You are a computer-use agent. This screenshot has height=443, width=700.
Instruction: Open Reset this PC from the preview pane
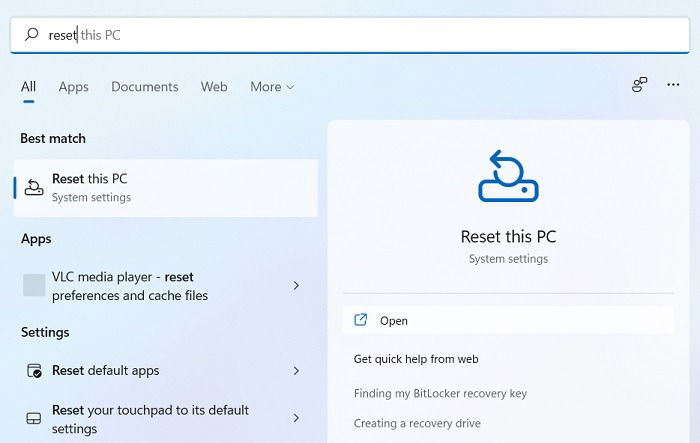pyautogui.click(x=508, y=320)
